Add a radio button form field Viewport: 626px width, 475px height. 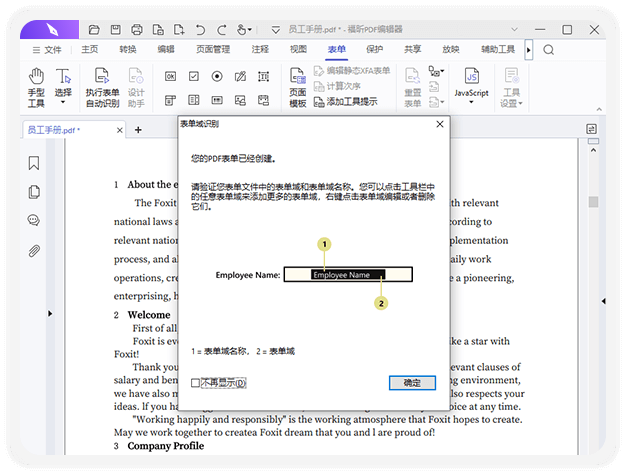[217, 76]
